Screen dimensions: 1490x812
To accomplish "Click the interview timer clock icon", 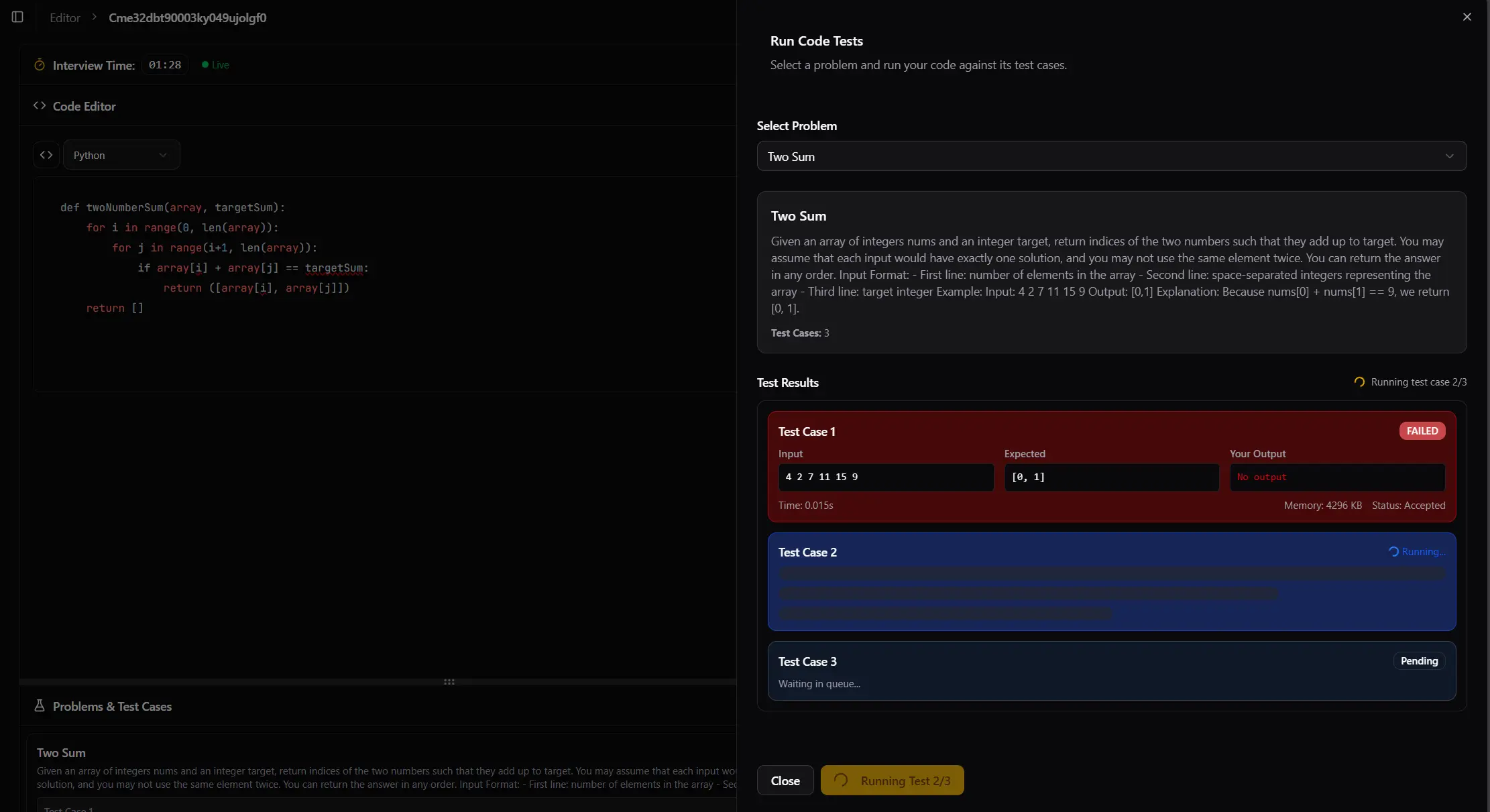I will pos(40,65).
